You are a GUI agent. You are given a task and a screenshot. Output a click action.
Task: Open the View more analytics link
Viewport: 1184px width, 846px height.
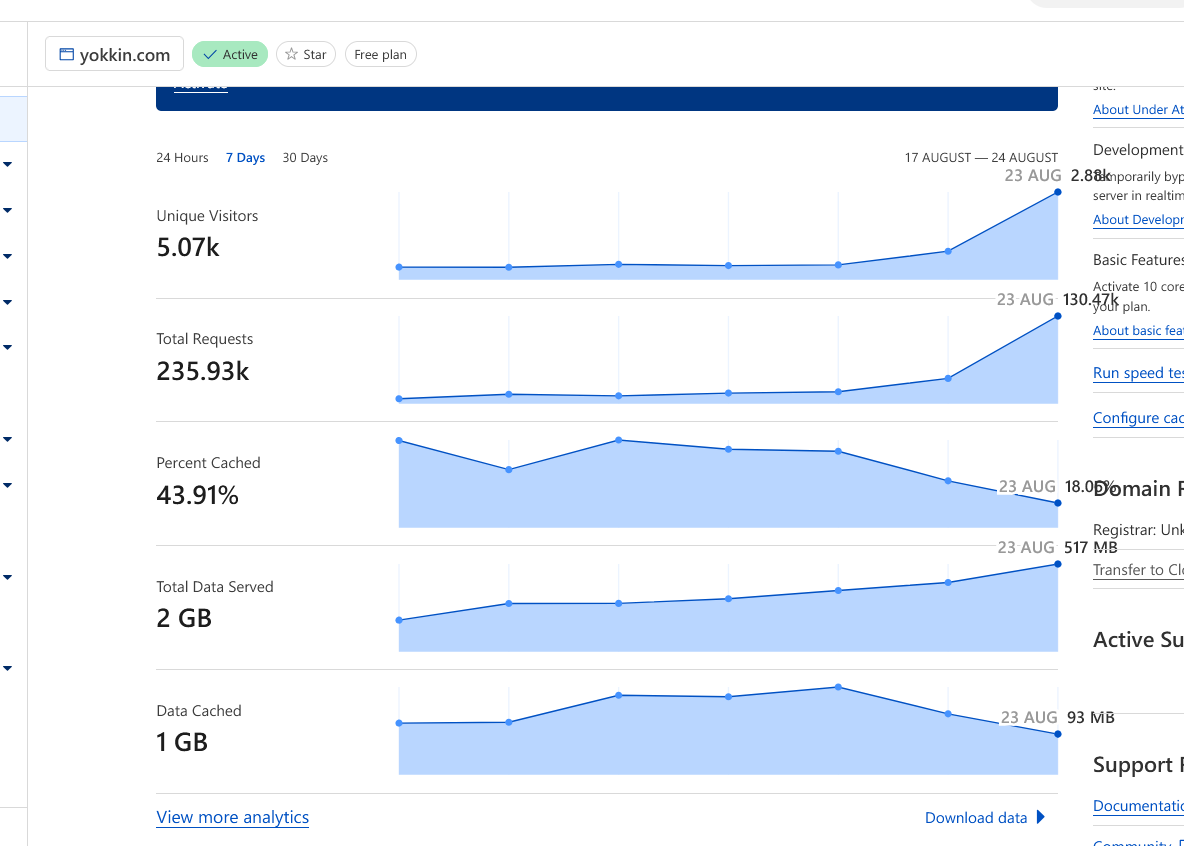[232, 817]
